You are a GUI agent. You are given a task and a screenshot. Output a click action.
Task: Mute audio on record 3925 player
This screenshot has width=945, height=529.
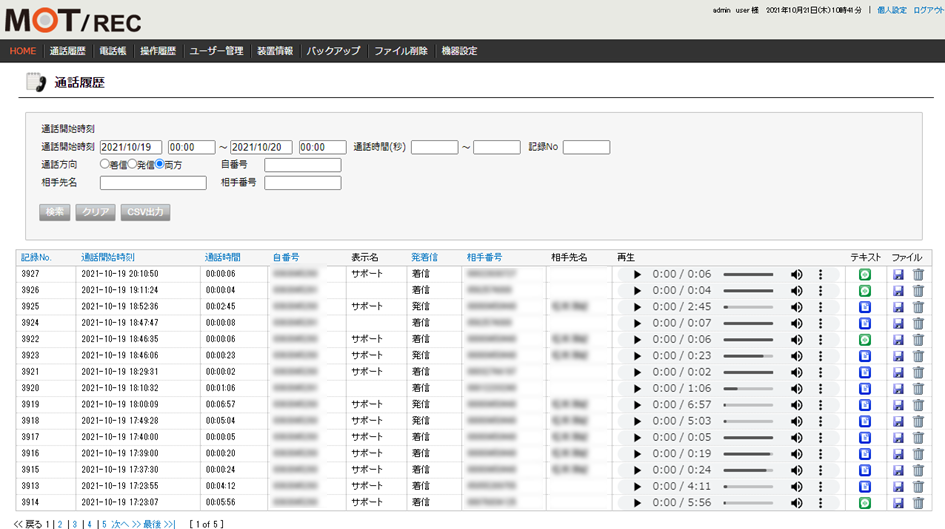(797, 306)
